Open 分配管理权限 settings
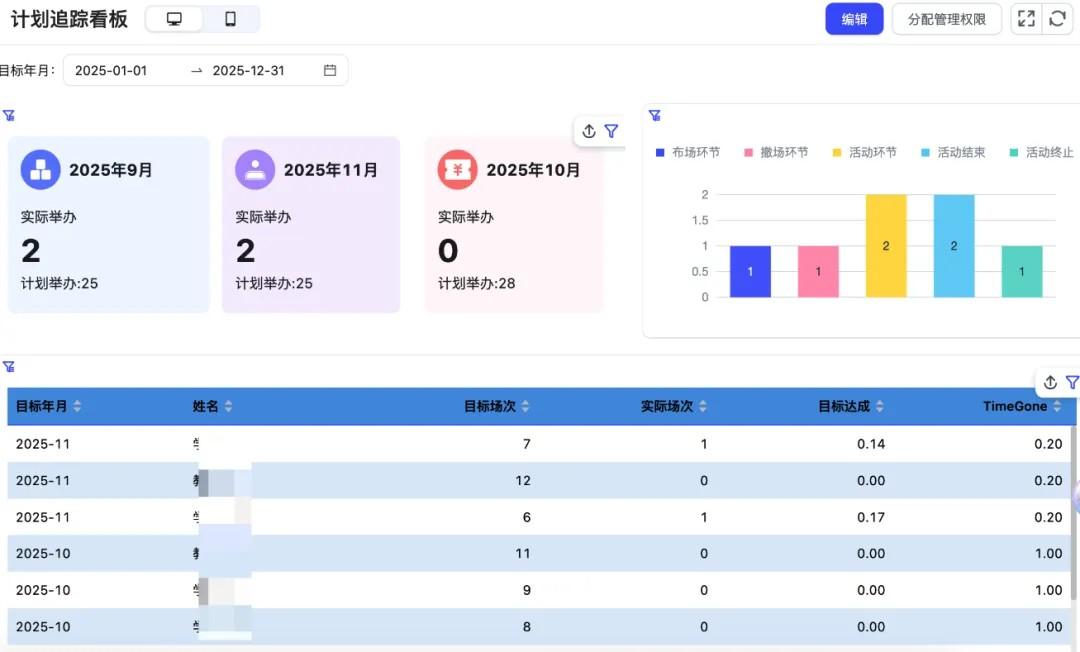 coord(946,18)
